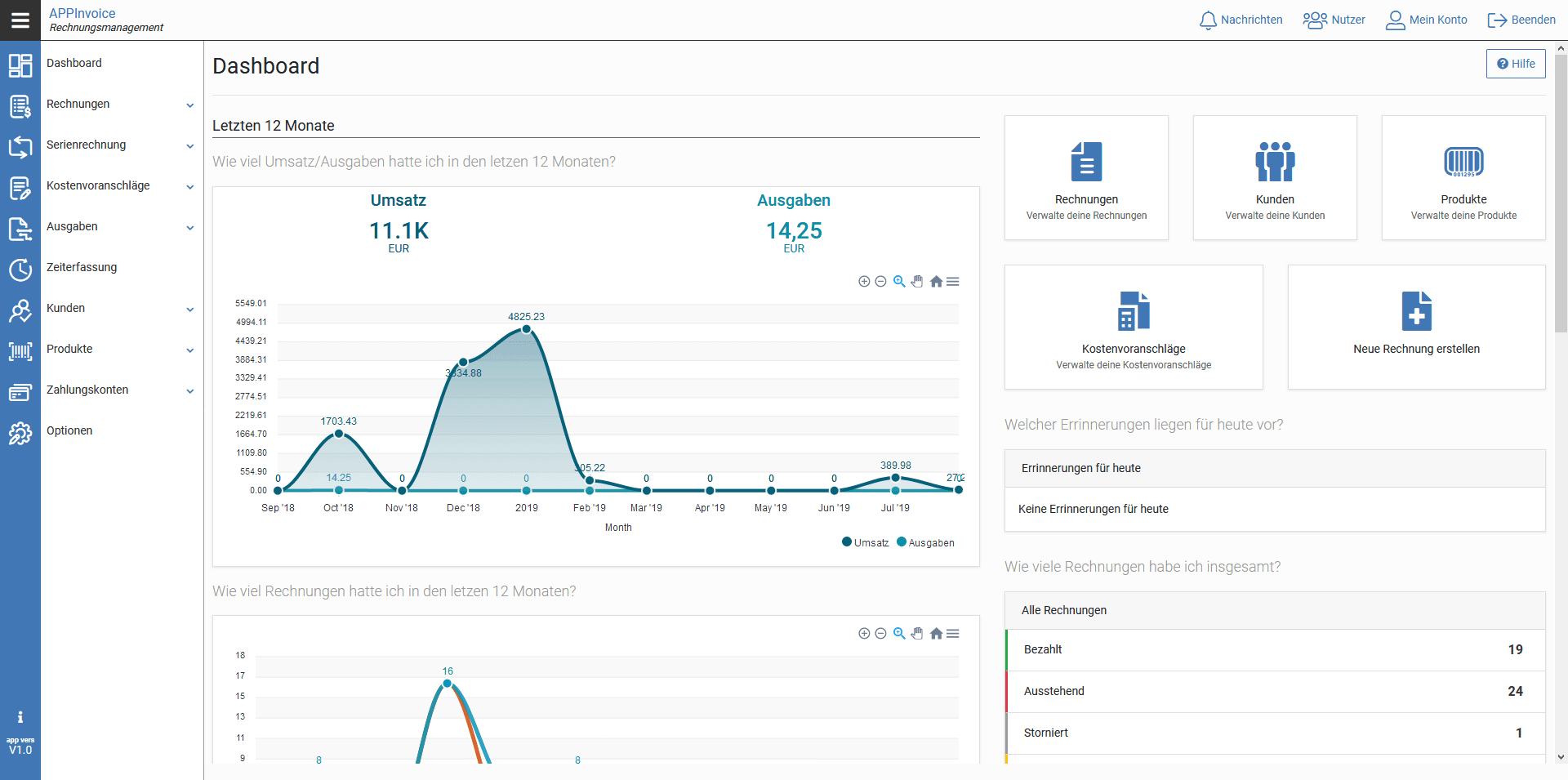Click the Zeiterfassung clock icon
The image size is (1568, 780).
coord(20,270)
